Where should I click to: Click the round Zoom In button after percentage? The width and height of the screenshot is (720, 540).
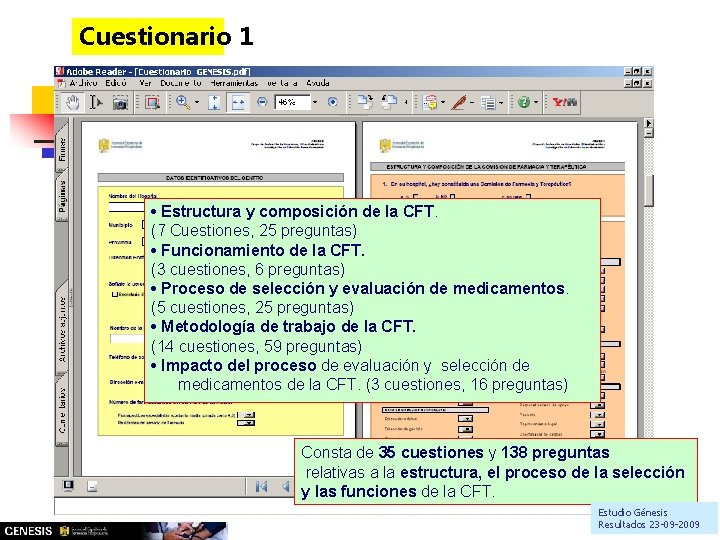pos(333,102)
